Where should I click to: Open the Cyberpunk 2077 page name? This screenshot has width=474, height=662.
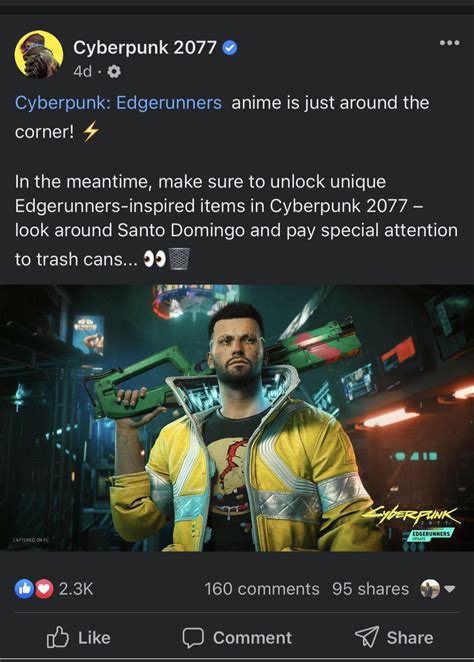[x=145, y=47]
